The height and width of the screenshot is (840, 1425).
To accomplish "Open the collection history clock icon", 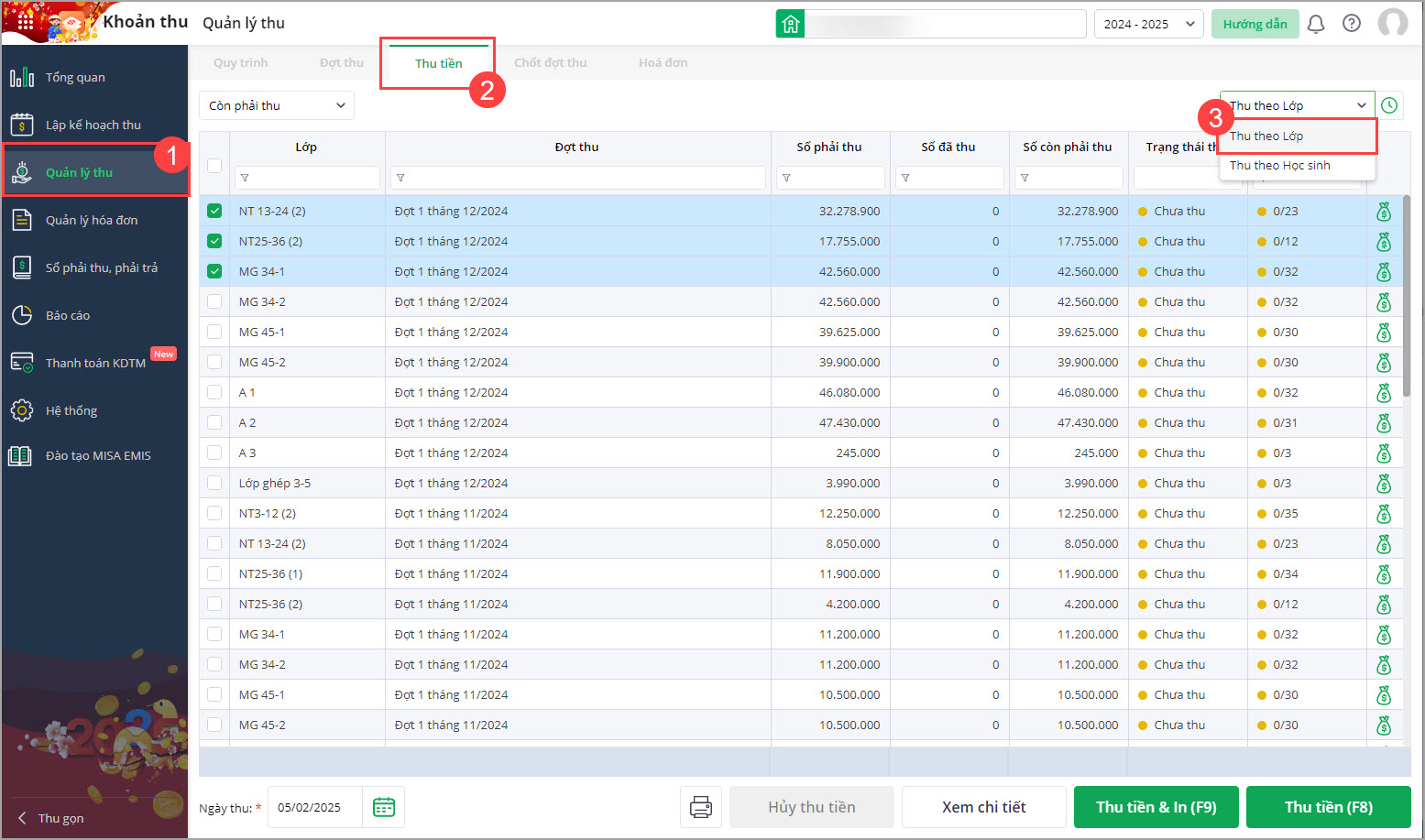I will [x=1389, y=105].
